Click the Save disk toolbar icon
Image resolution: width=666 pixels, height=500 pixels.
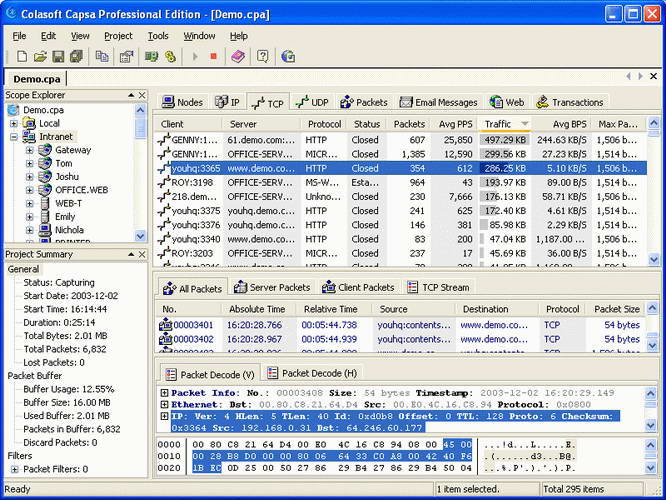58,56
